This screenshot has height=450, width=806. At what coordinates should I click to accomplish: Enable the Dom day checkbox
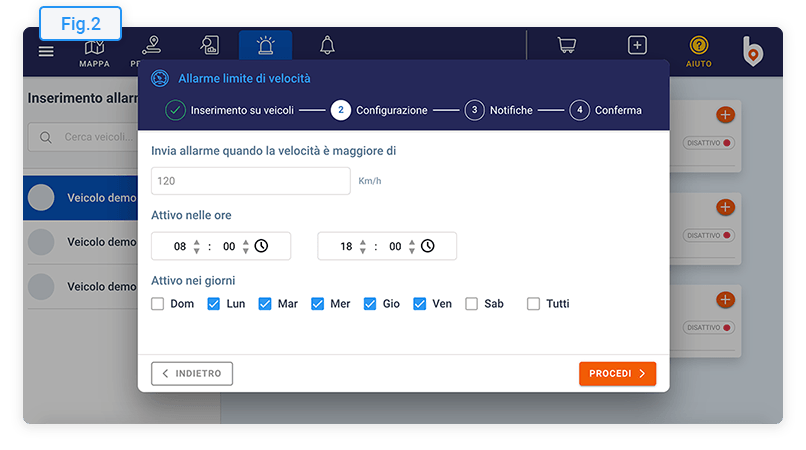158,304
